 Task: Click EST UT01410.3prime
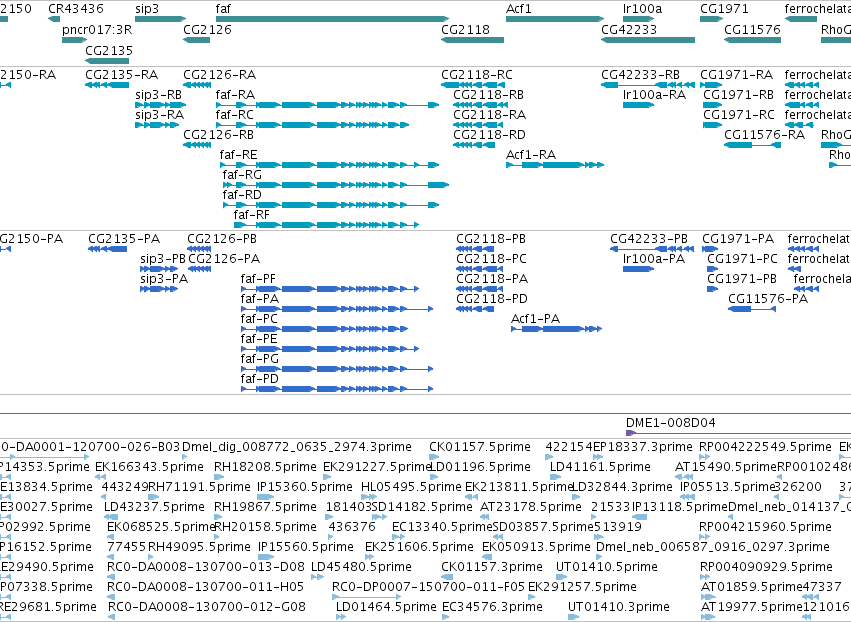[x=619, y=607]
